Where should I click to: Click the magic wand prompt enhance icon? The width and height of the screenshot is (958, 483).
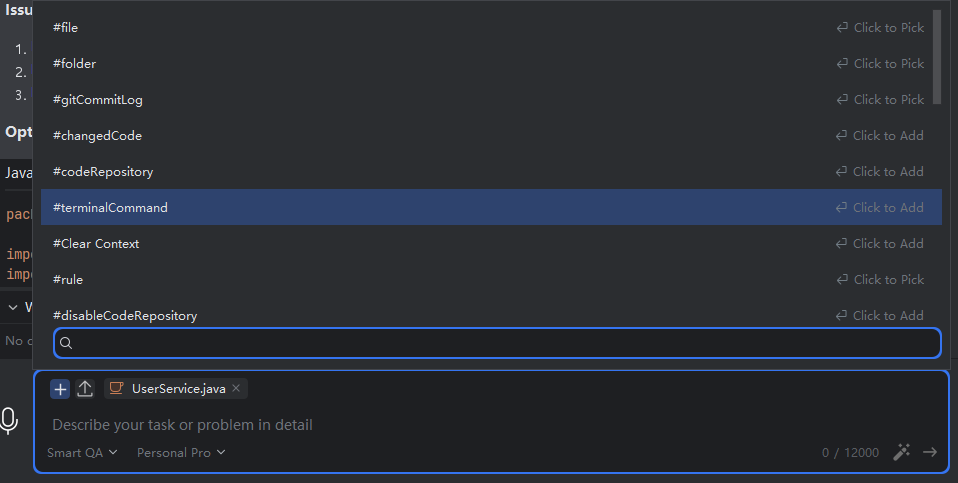901,453
